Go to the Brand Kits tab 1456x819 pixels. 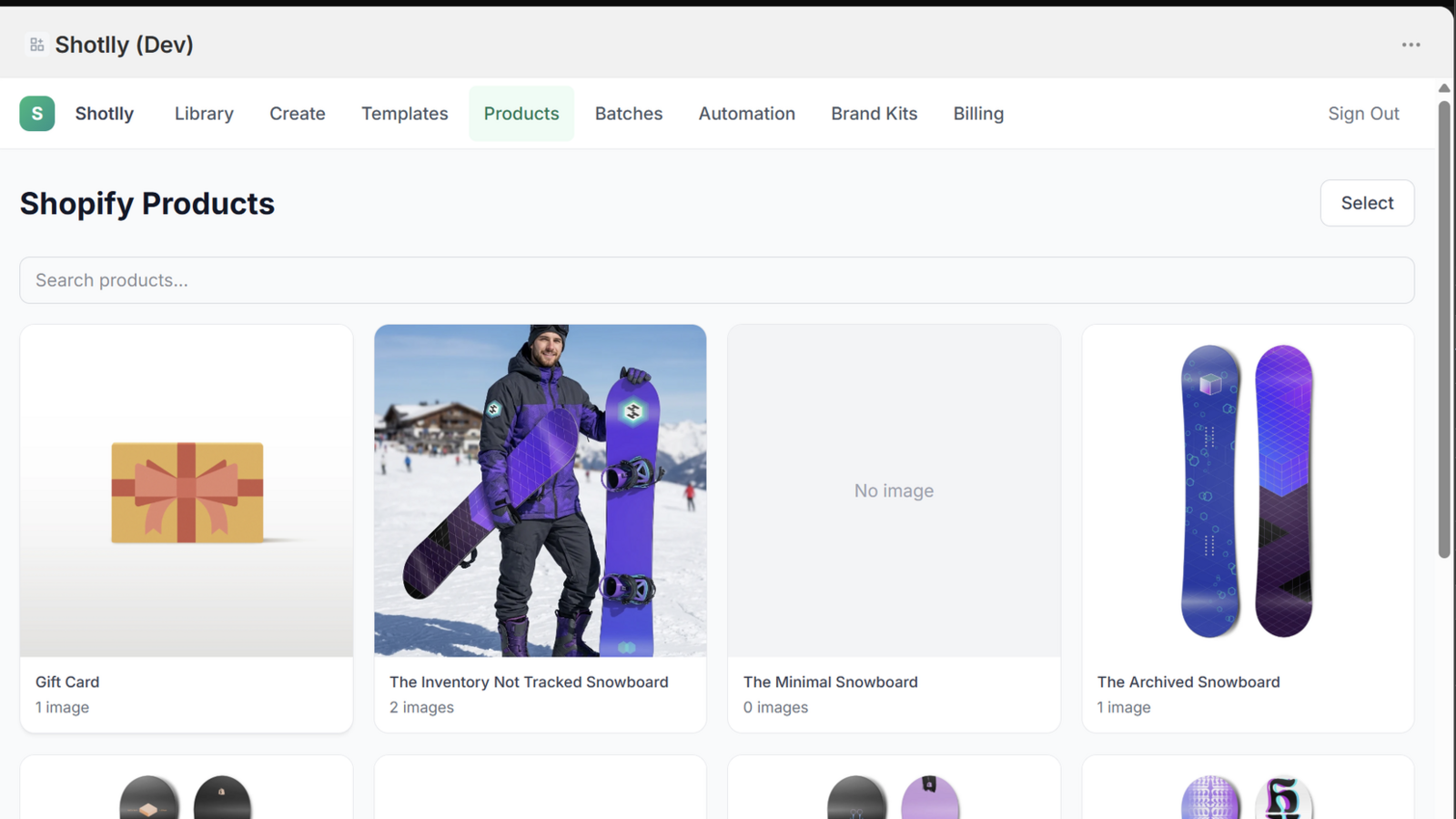[x=875, y=114]
